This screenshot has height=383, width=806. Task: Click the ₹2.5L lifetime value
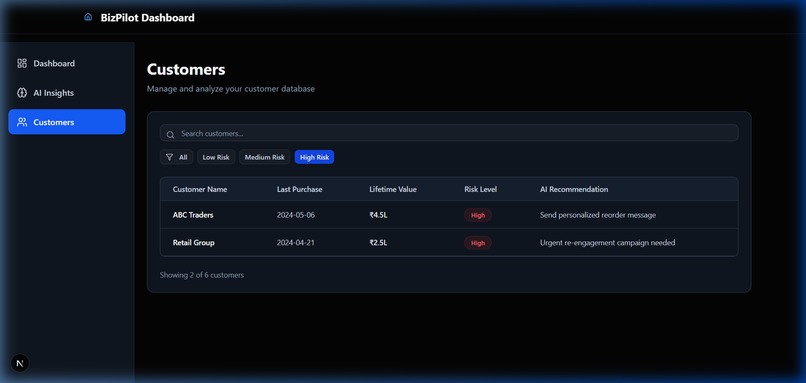pos(378,243)
